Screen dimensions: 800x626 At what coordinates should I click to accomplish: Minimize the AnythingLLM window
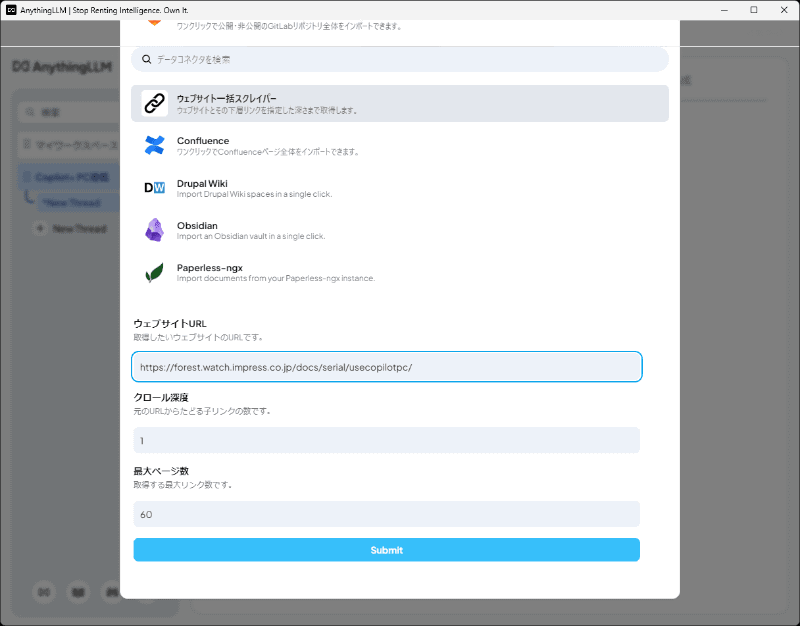724,10
